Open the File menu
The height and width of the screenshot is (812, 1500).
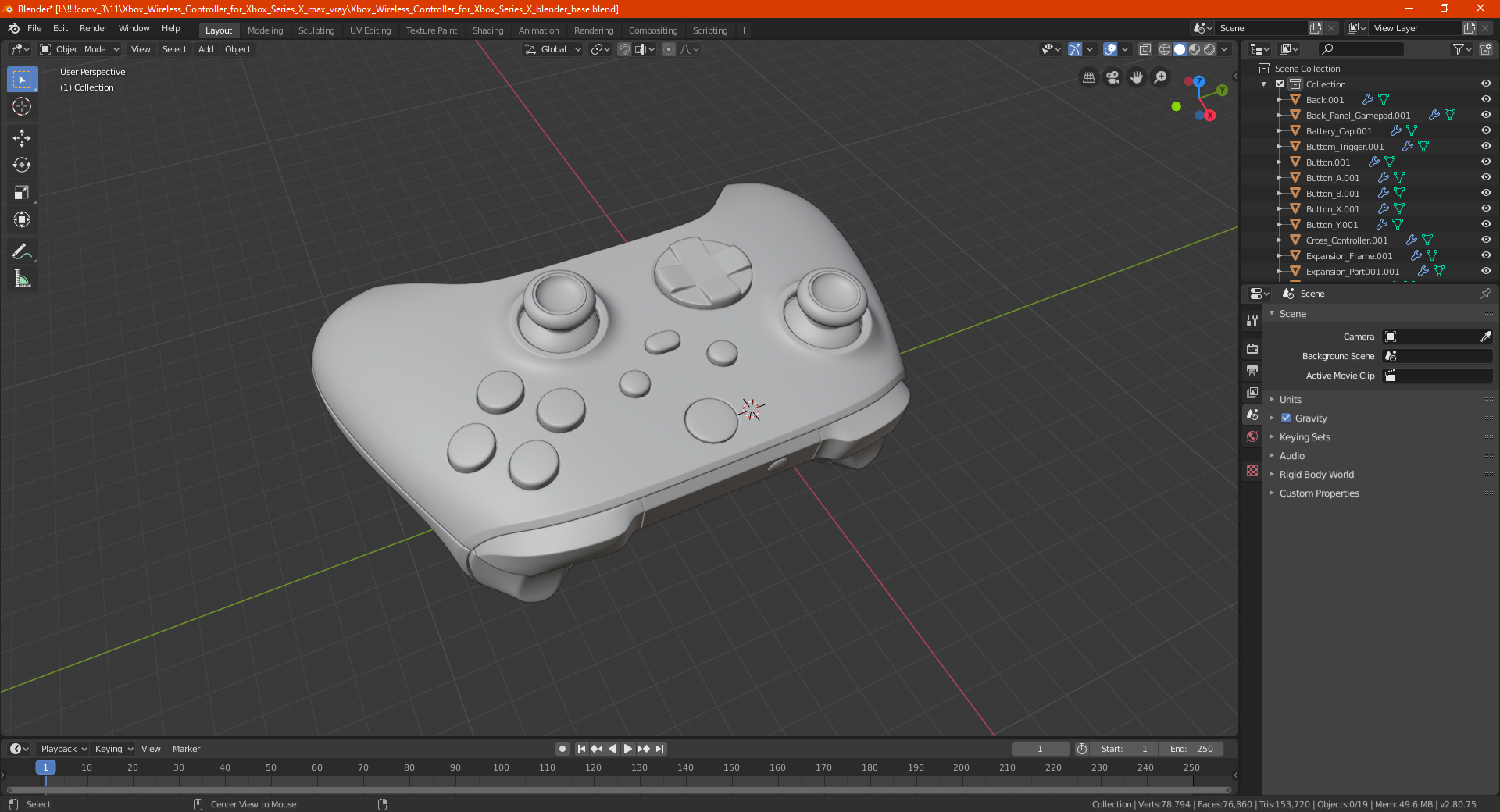34,28
